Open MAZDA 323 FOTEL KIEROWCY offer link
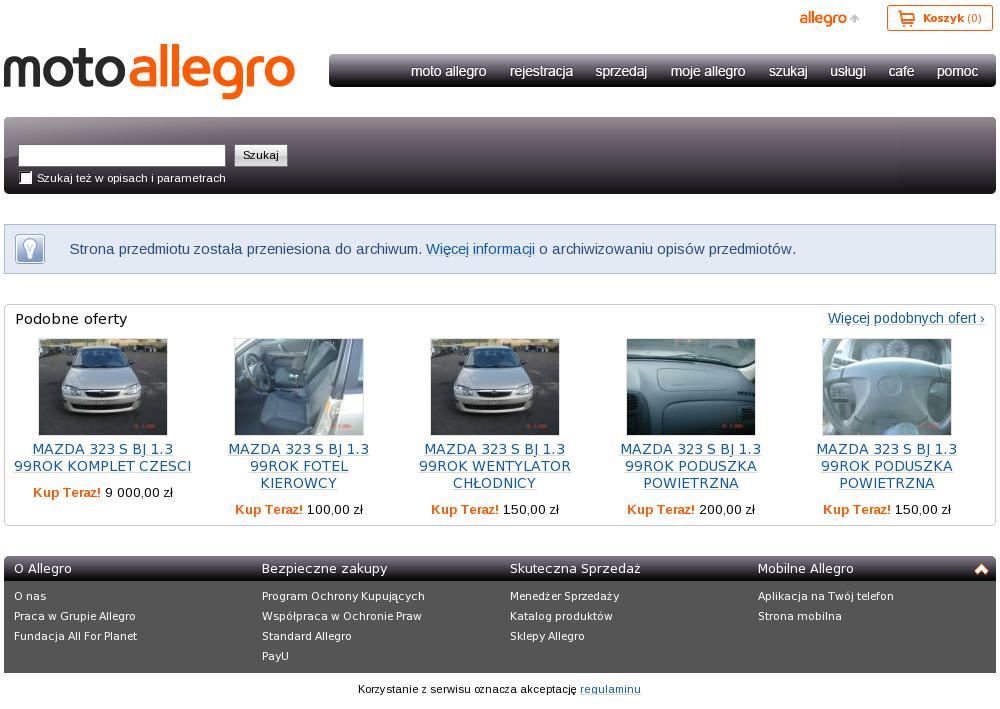Image resolution: width=1000 pixels, height=709 pixels. (x=298, y=466)
